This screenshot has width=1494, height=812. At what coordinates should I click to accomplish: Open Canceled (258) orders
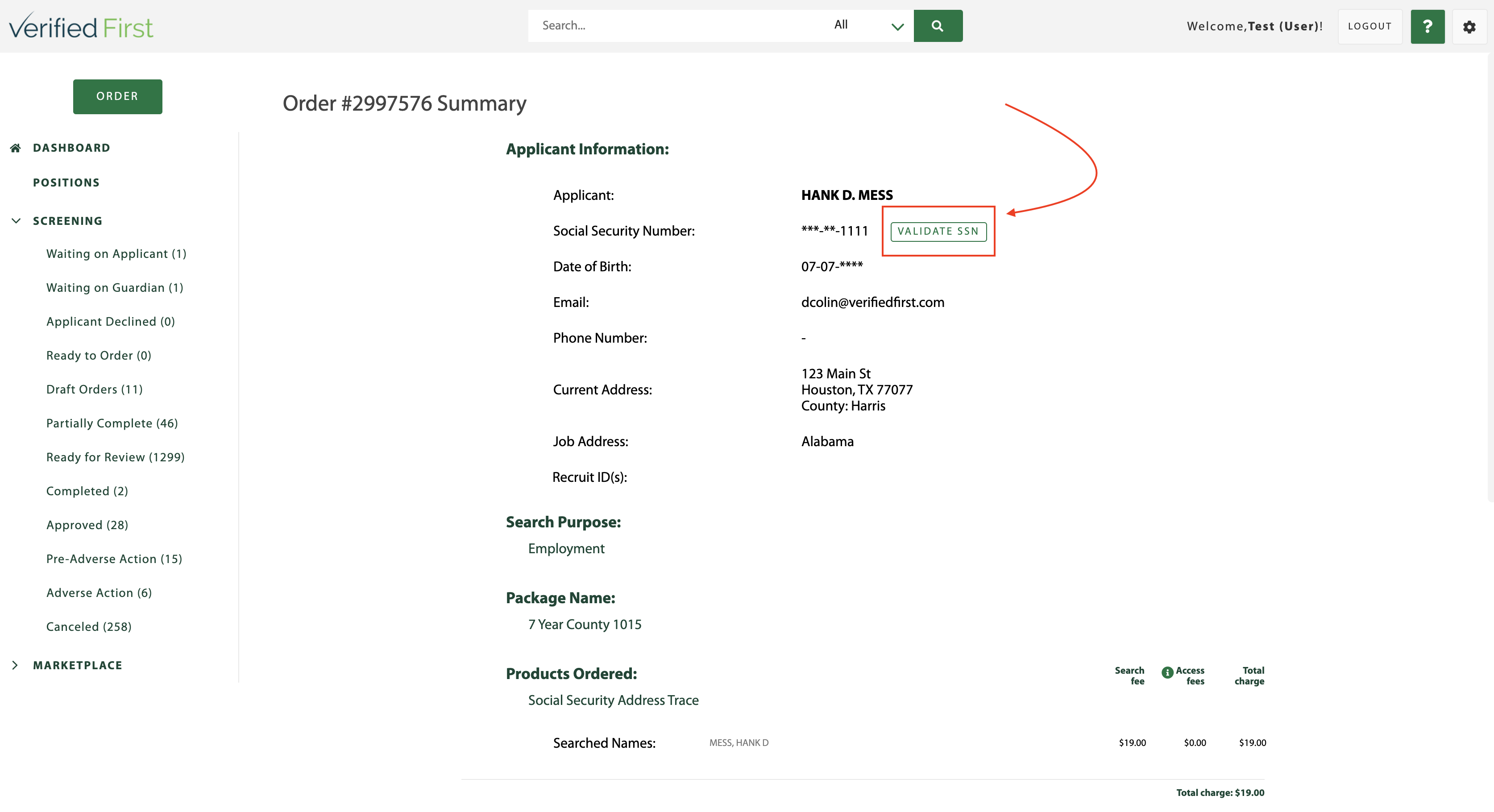(x=89, y=627)
